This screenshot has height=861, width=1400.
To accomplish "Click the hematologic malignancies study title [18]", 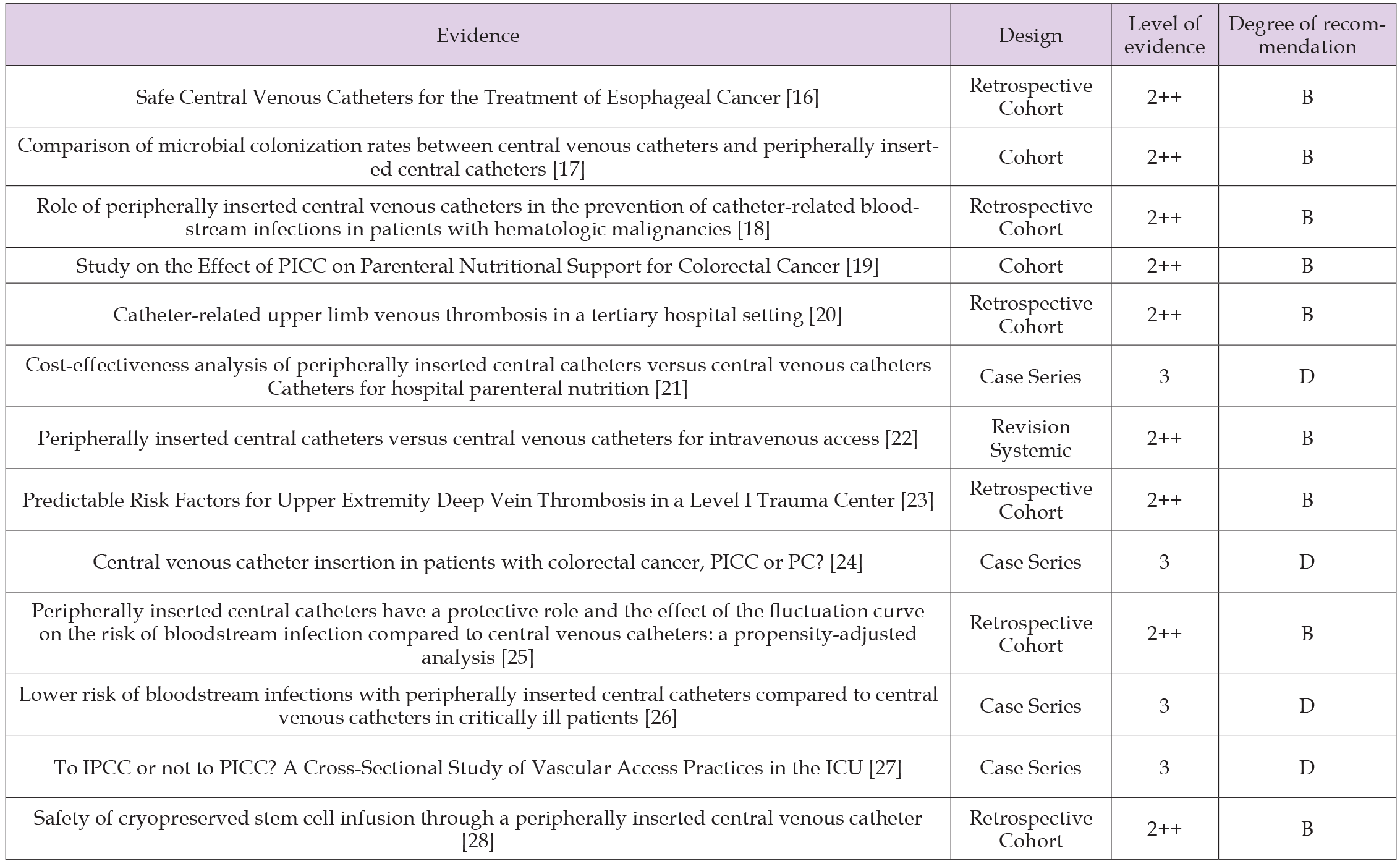I will point(477,230).
